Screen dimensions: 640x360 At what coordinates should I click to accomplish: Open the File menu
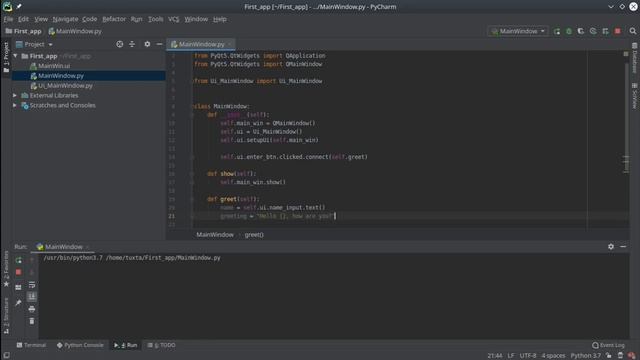(8, 19)
